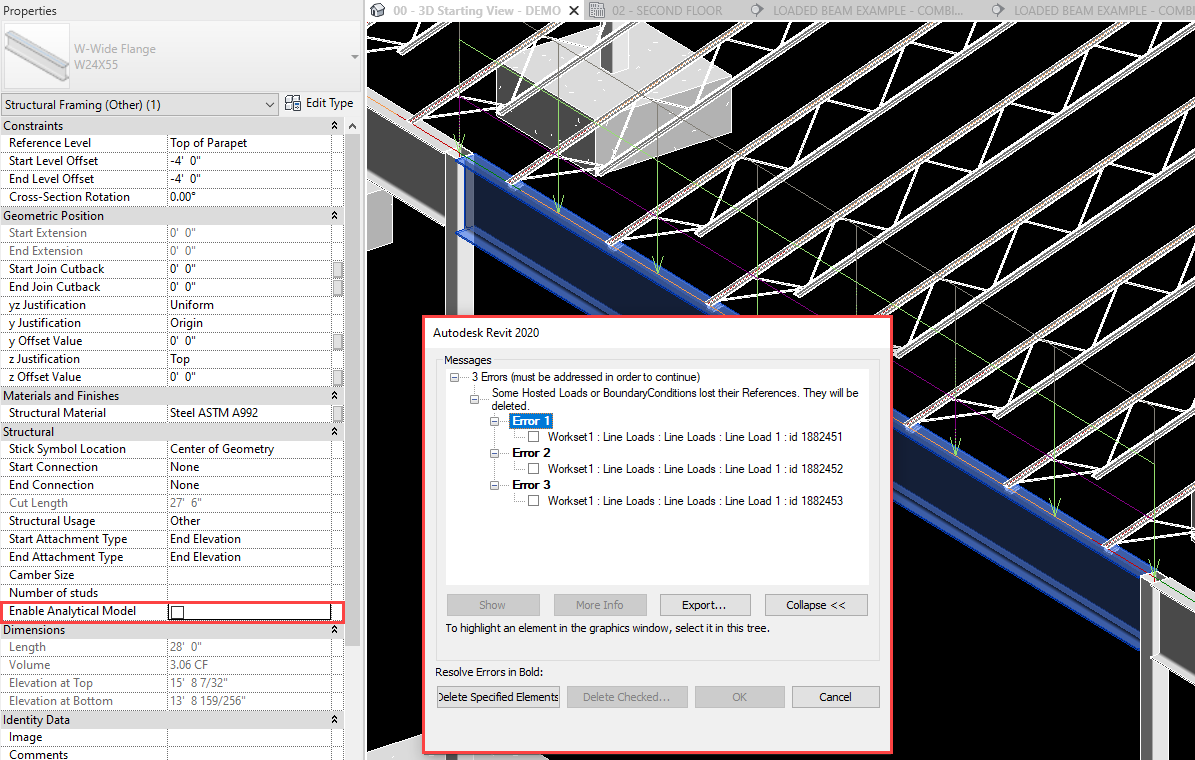1195x760 pixels.
Task: Check the Line Load id 1882452 checkbox
Action: pos(533,469)
